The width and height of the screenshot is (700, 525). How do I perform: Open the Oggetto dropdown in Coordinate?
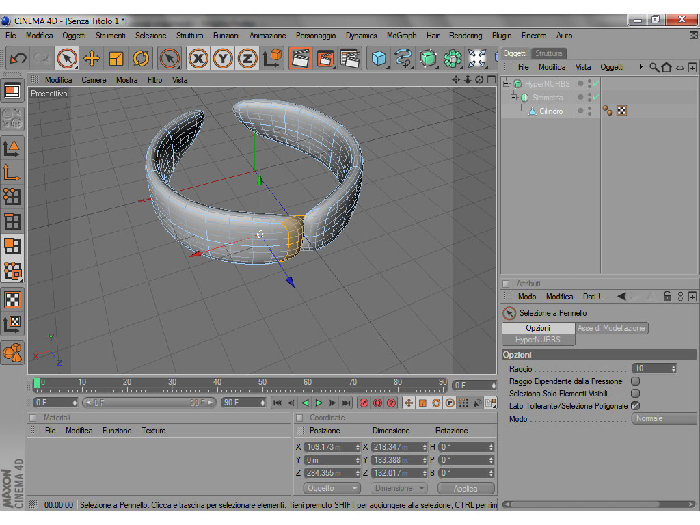(332, 488)
